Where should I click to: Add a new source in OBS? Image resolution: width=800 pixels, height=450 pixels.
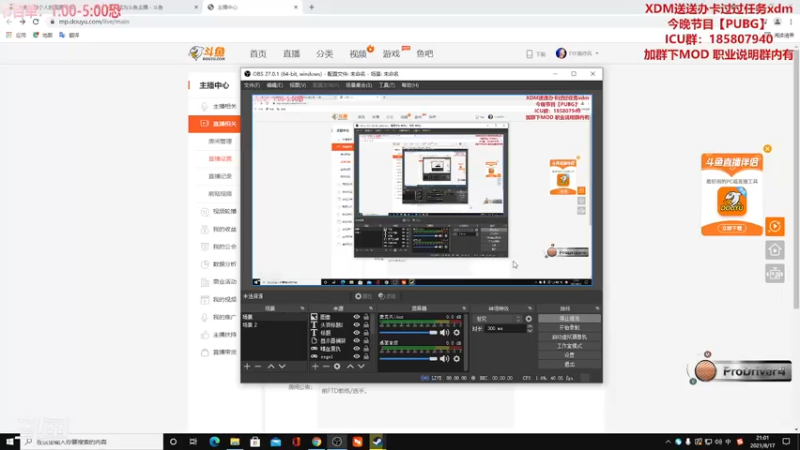pos(315,366)
